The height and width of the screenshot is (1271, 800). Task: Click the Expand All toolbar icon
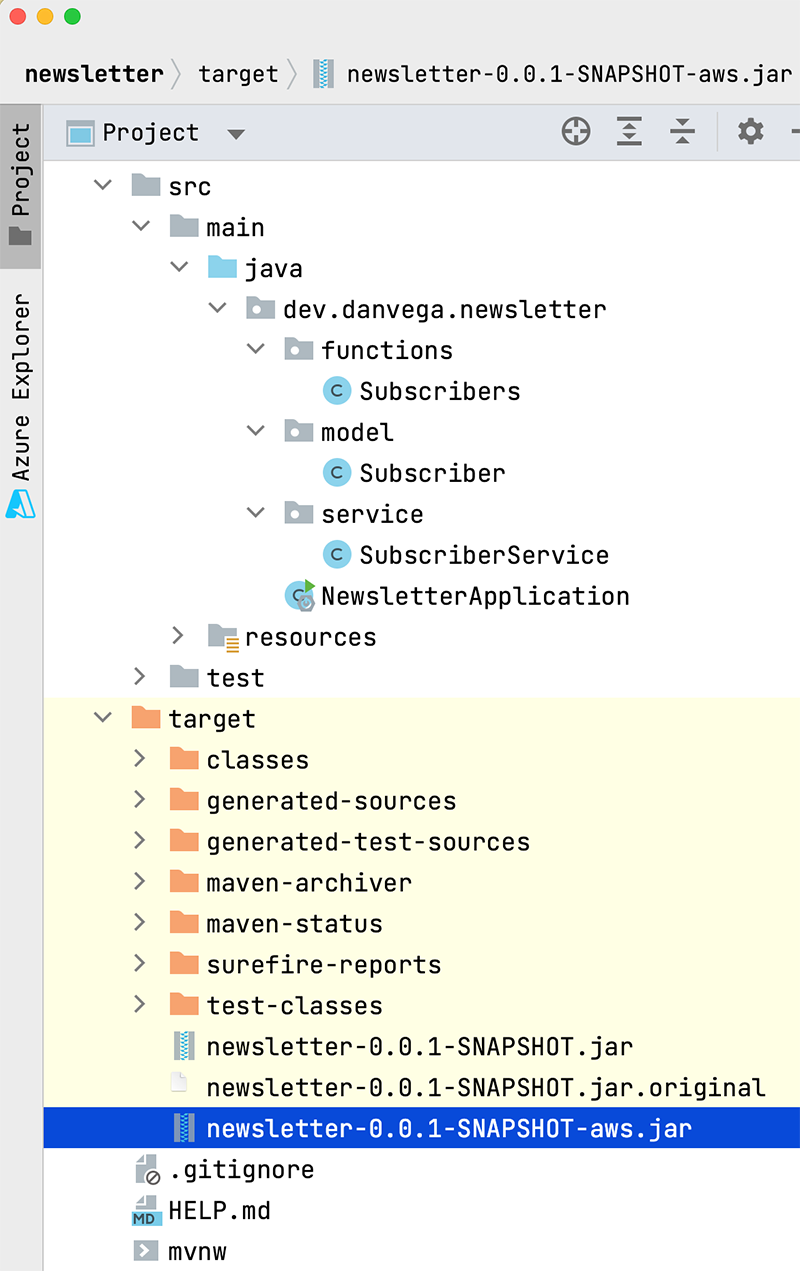pyautogui.click(x=629, y=132)
